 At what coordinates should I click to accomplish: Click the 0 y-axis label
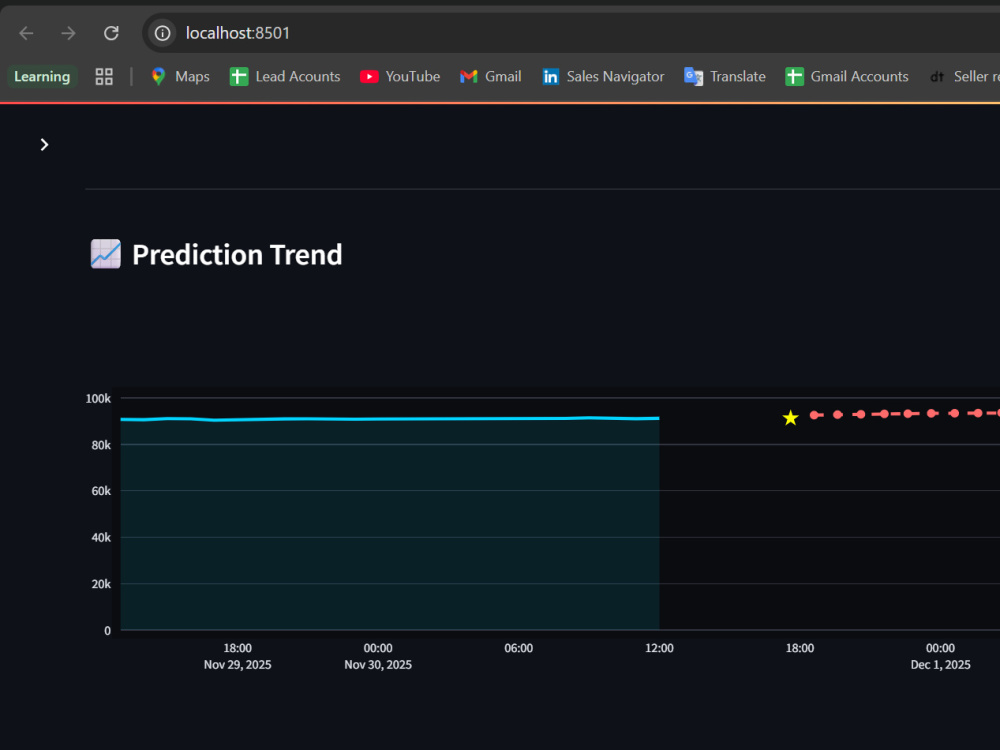pyautogui.click(x=107, y=631)
